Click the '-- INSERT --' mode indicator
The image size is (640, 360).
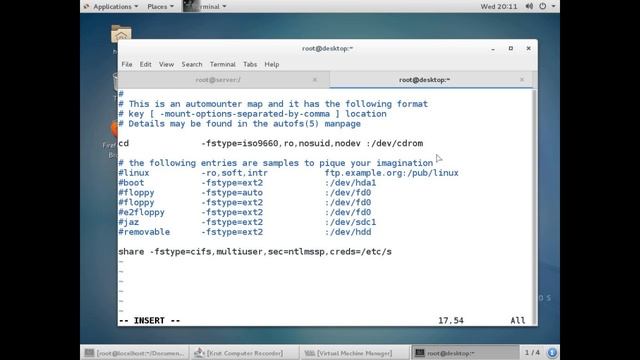click(x=149, y=321)
